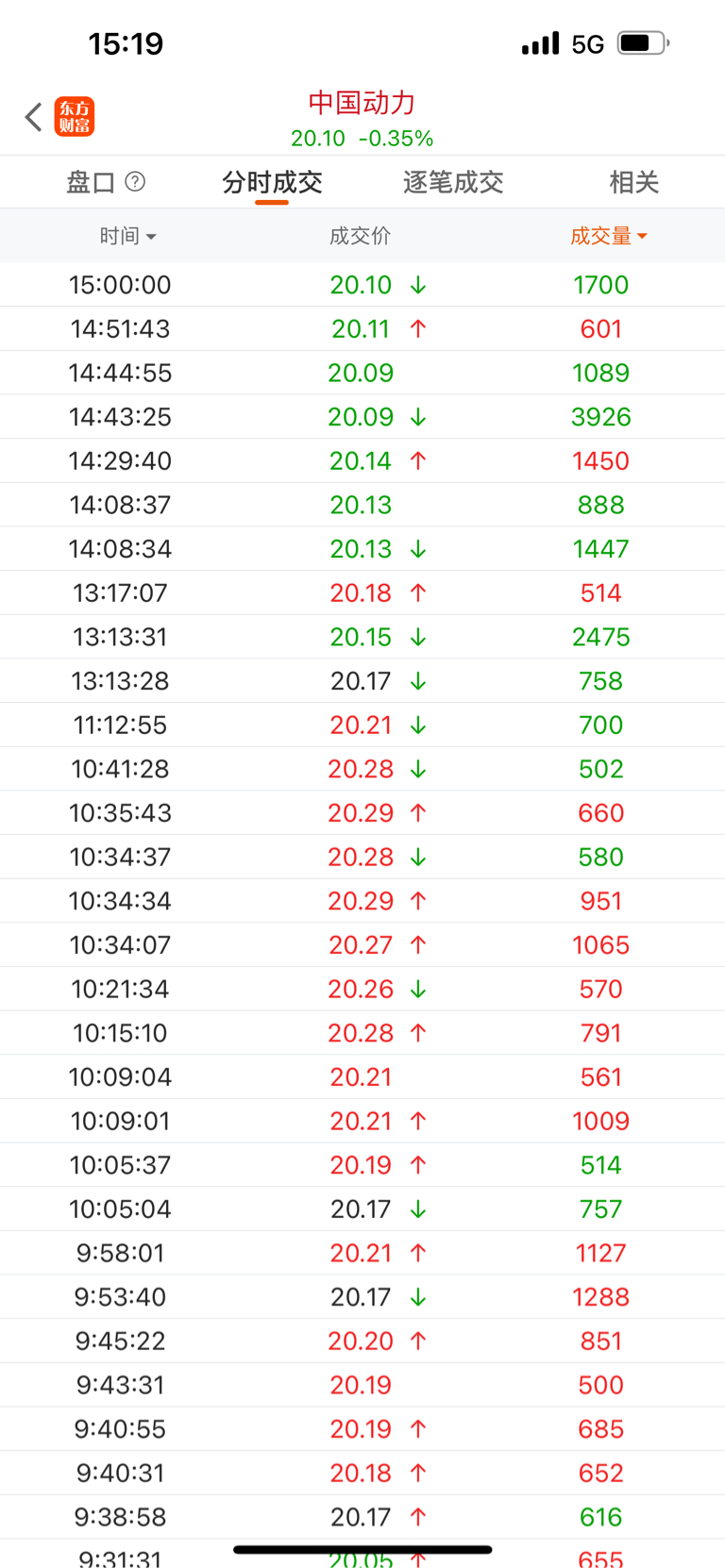Open the 相关 tab
This screenshot has height=1568, width=725.
(x=633, y=182)
